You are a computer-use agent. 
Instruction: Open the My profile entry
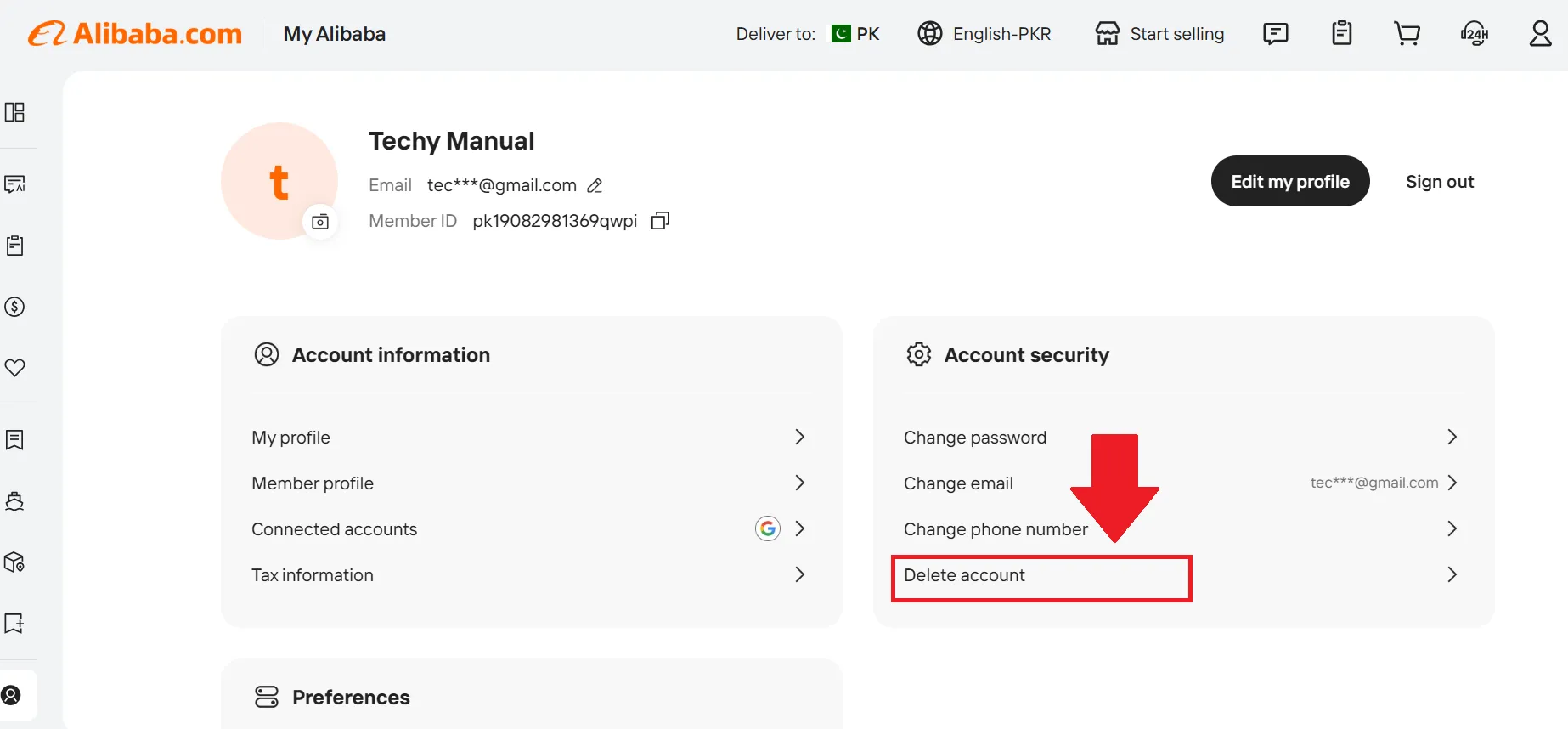531,437
